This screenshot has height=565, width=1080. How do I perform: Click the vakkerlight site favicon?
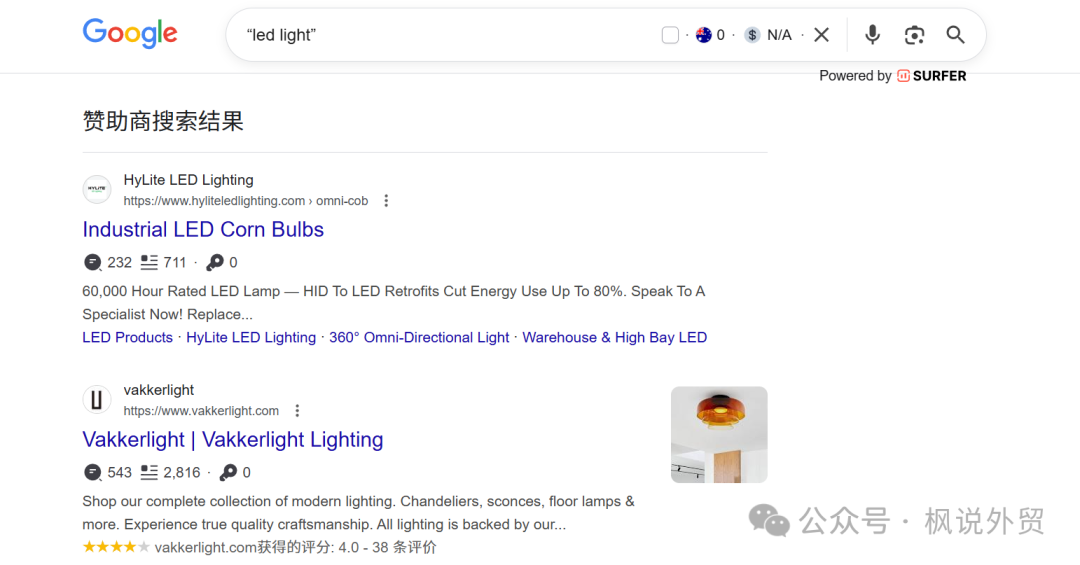(x=97, y=400)
